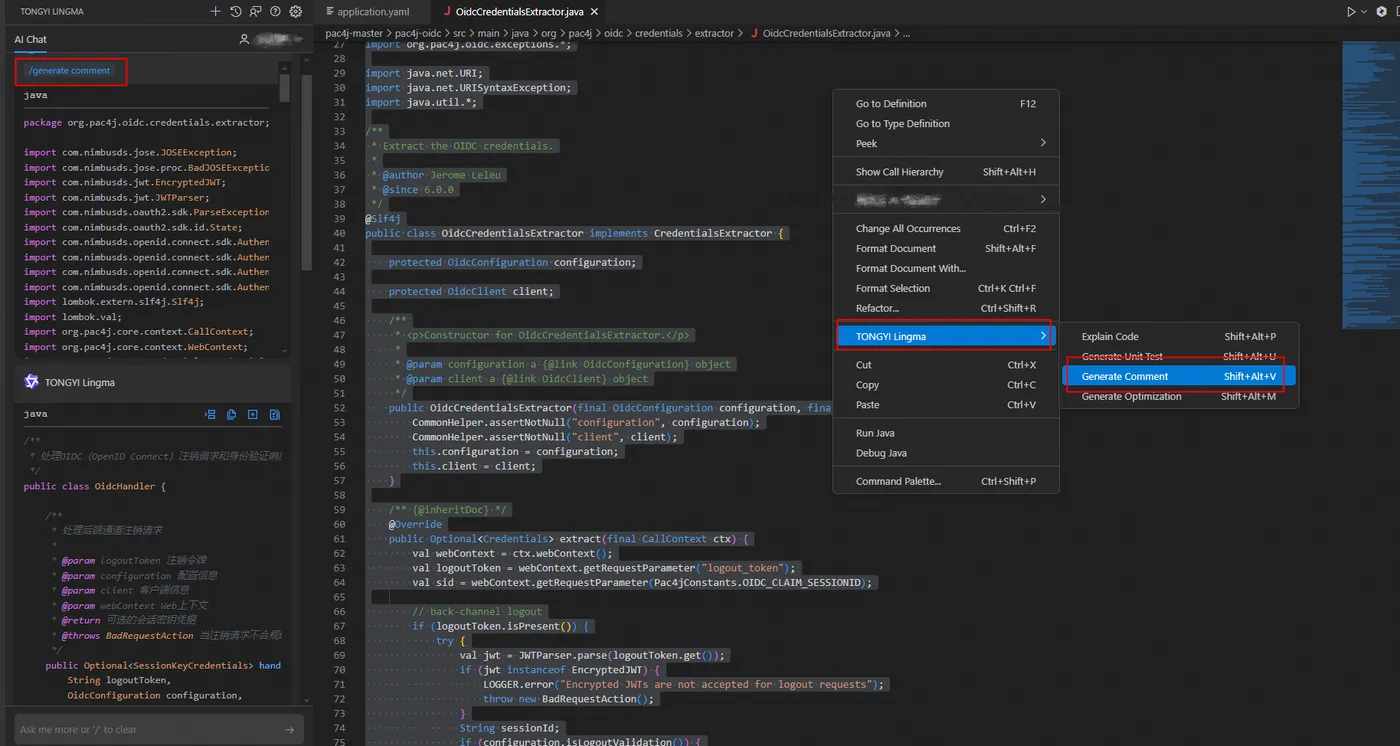
Task: Expand the Peek submenu arrow
Action: point(1043,143)
